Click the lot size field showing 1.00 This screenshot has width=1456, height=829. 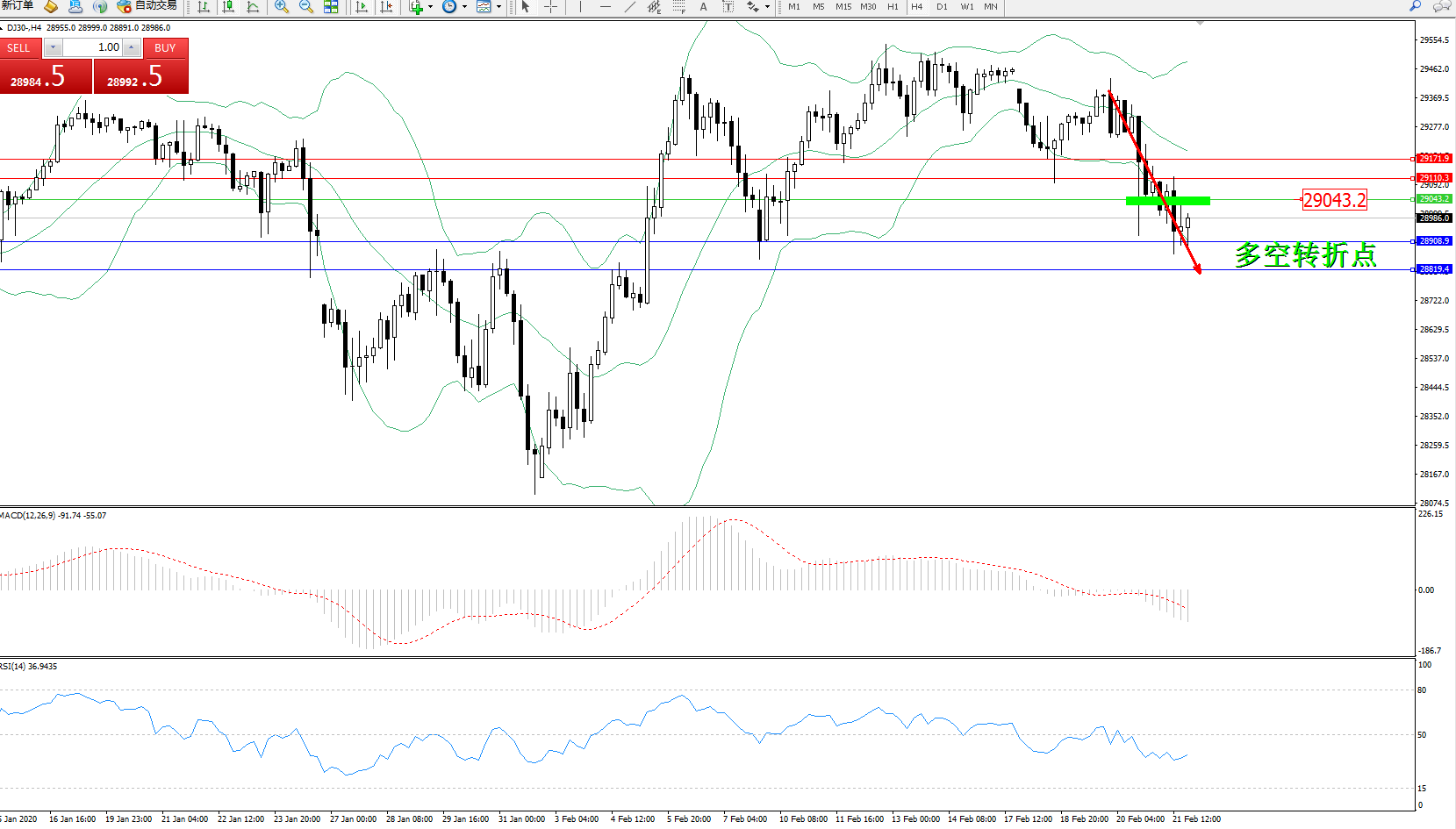[92, 47]
